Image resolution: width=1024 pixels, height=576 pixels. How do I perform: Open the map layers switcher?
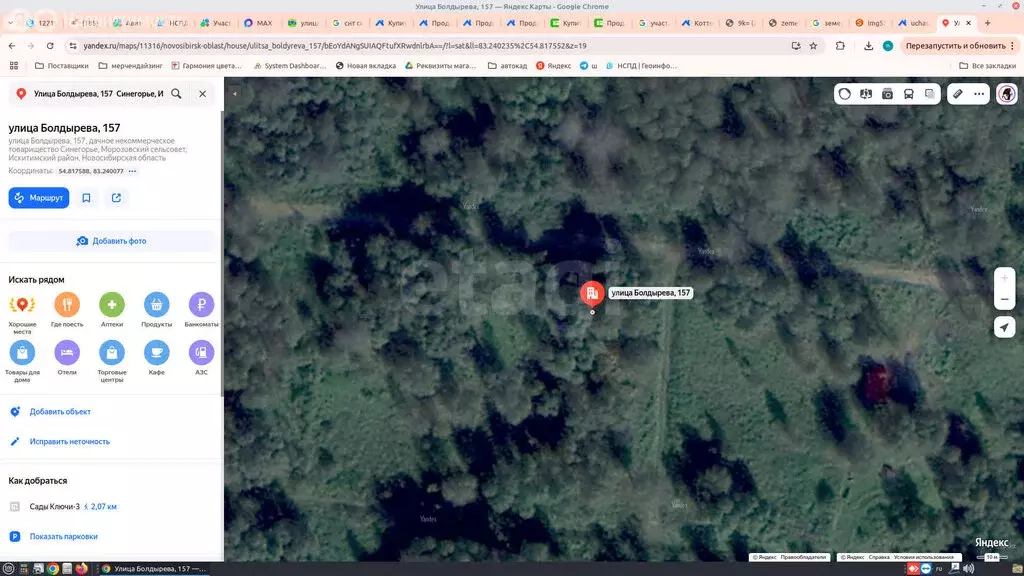click(x=930, y=94)
